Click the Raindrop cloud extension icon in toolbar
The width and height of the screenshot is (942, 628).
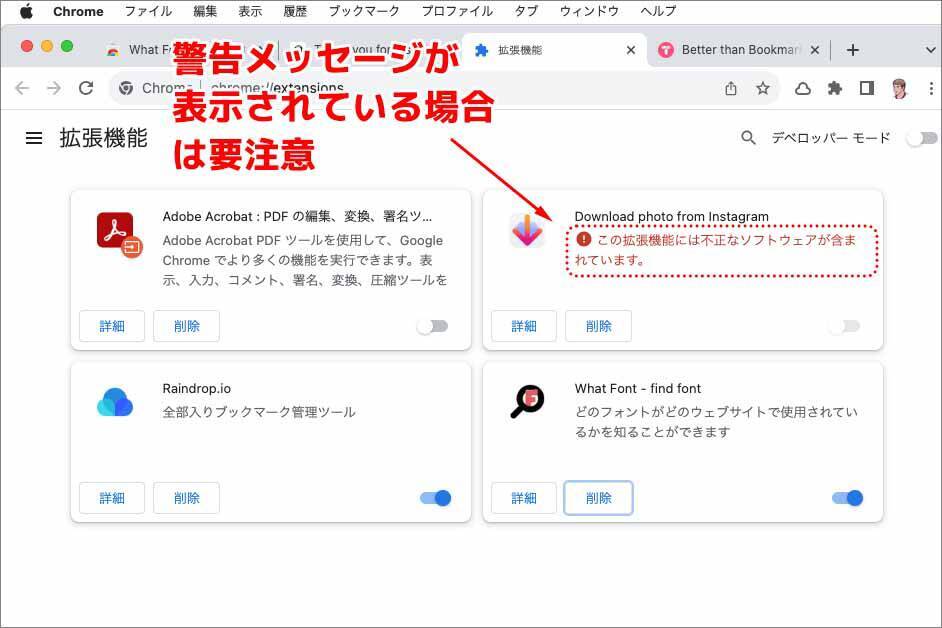click(803, 88)
